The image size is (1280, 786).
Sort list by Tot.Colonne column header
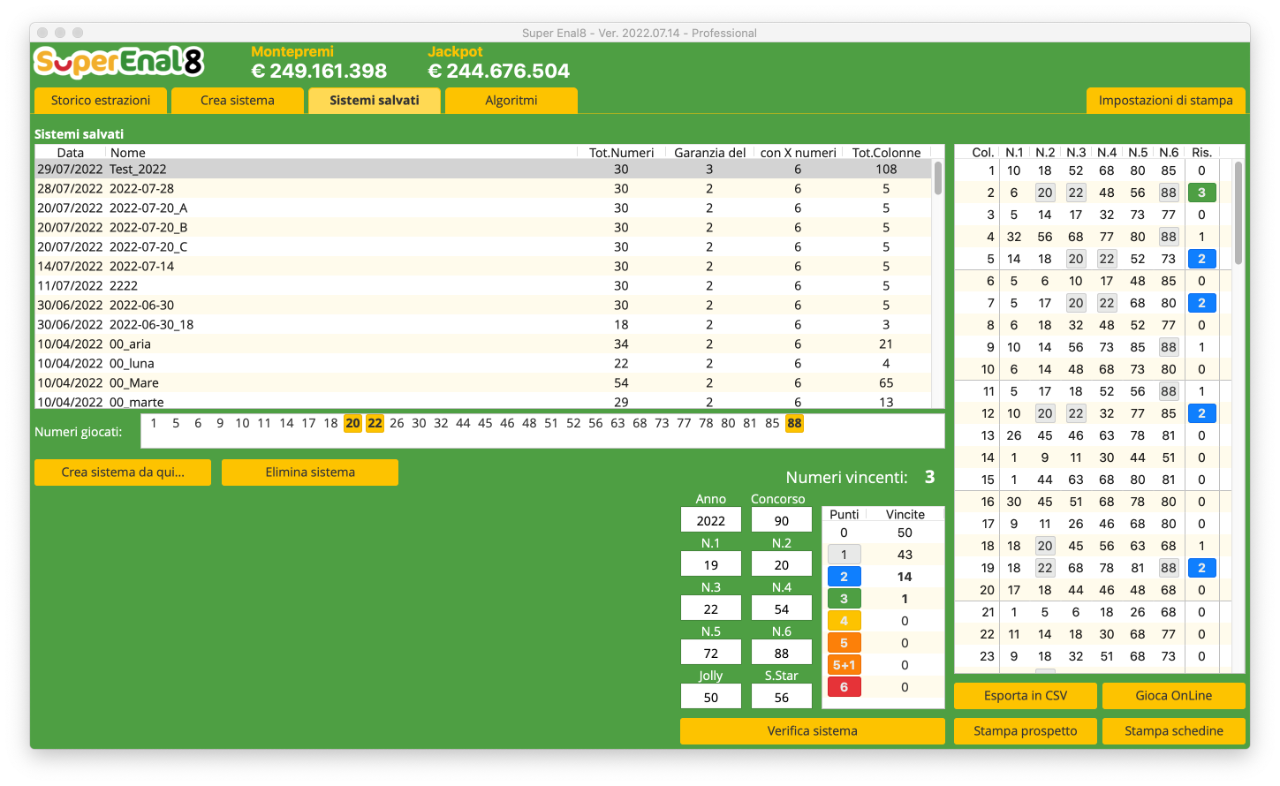click(886, 152)
